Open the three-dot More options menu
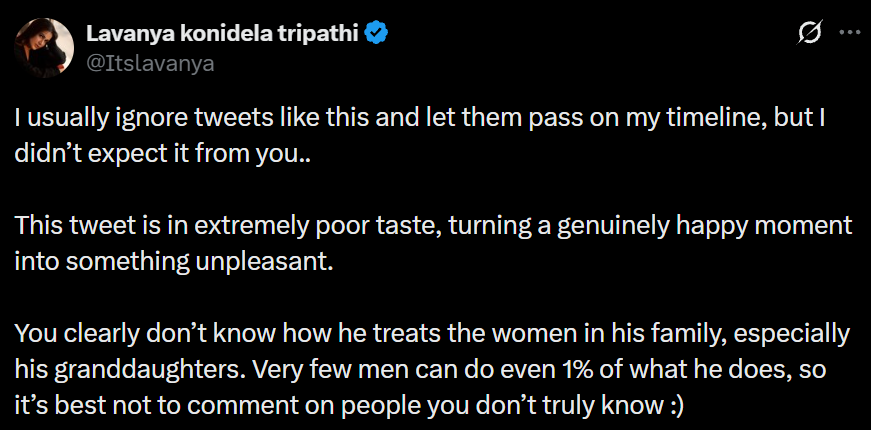This screenshot has height=430, width=871. point(849,33)
